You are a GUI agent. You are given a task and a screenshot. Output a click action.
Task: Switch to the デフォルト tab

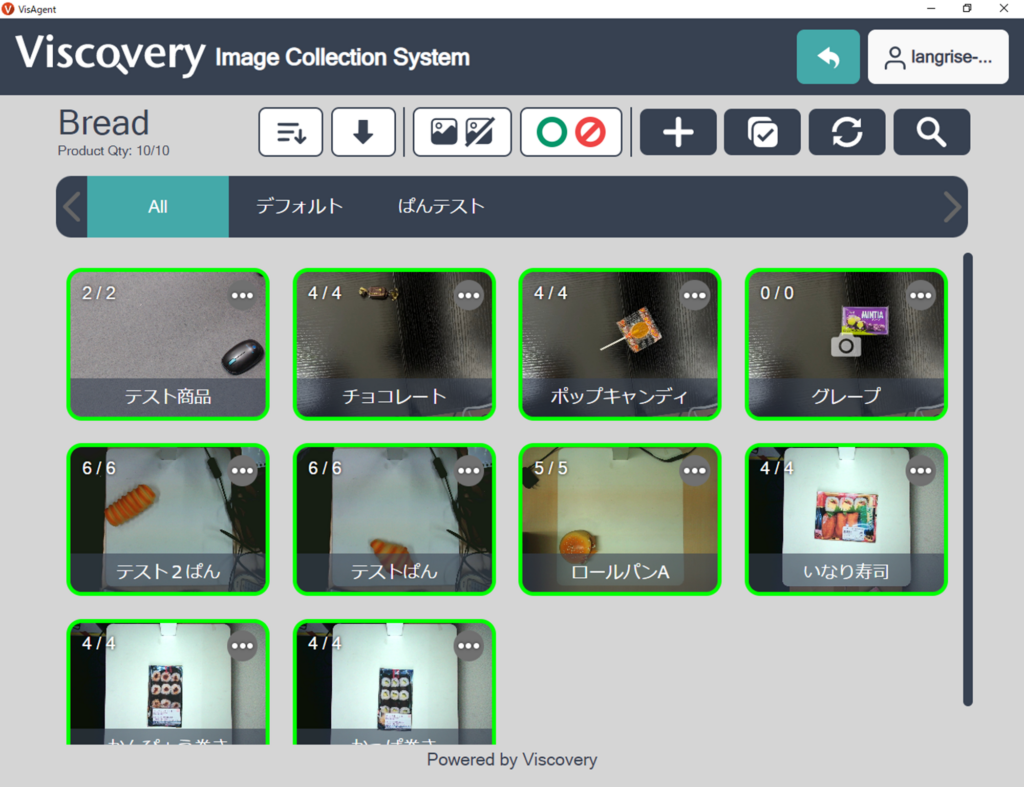[299, 207]
